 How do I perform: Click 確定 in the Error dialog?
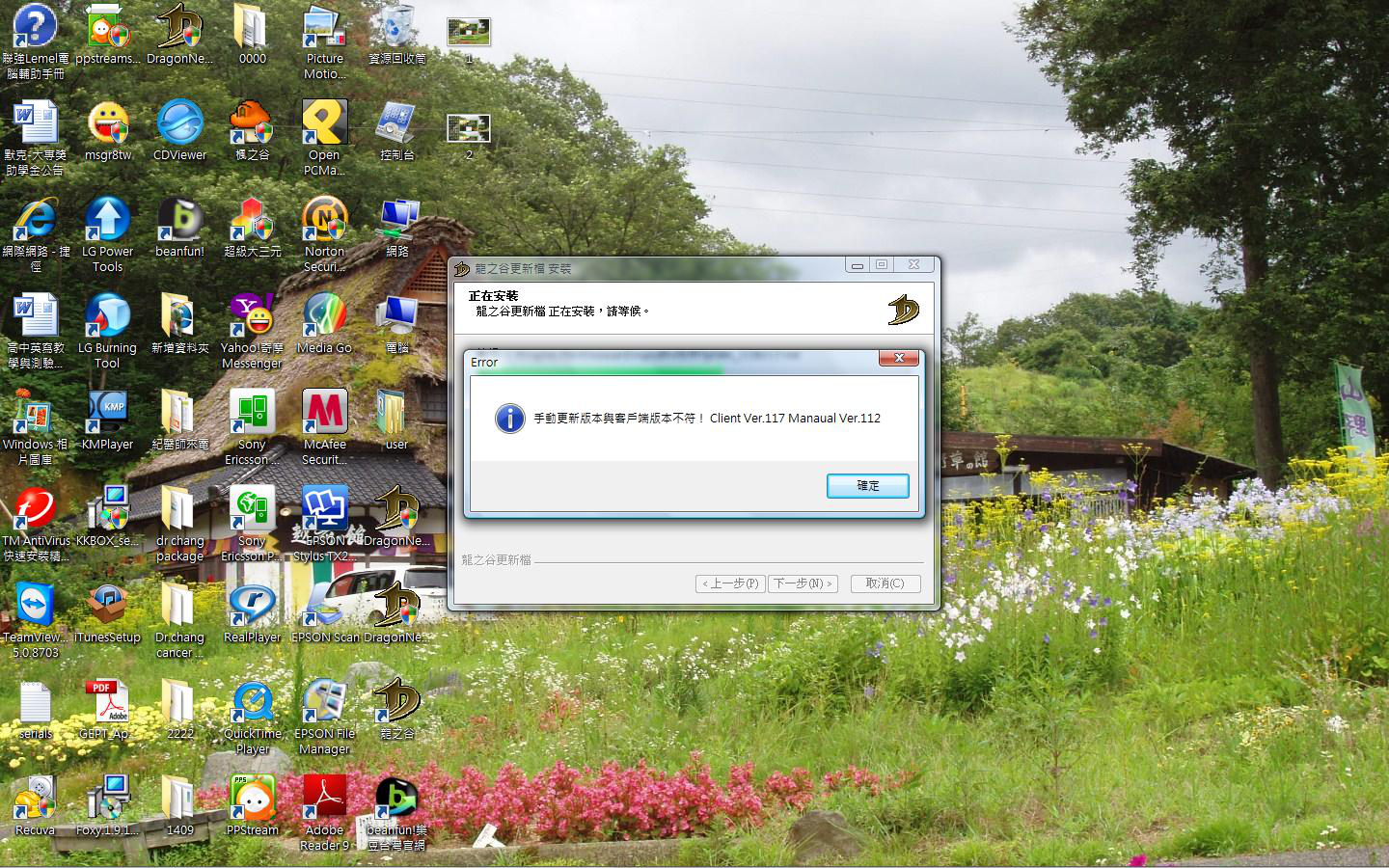point(867,486)
